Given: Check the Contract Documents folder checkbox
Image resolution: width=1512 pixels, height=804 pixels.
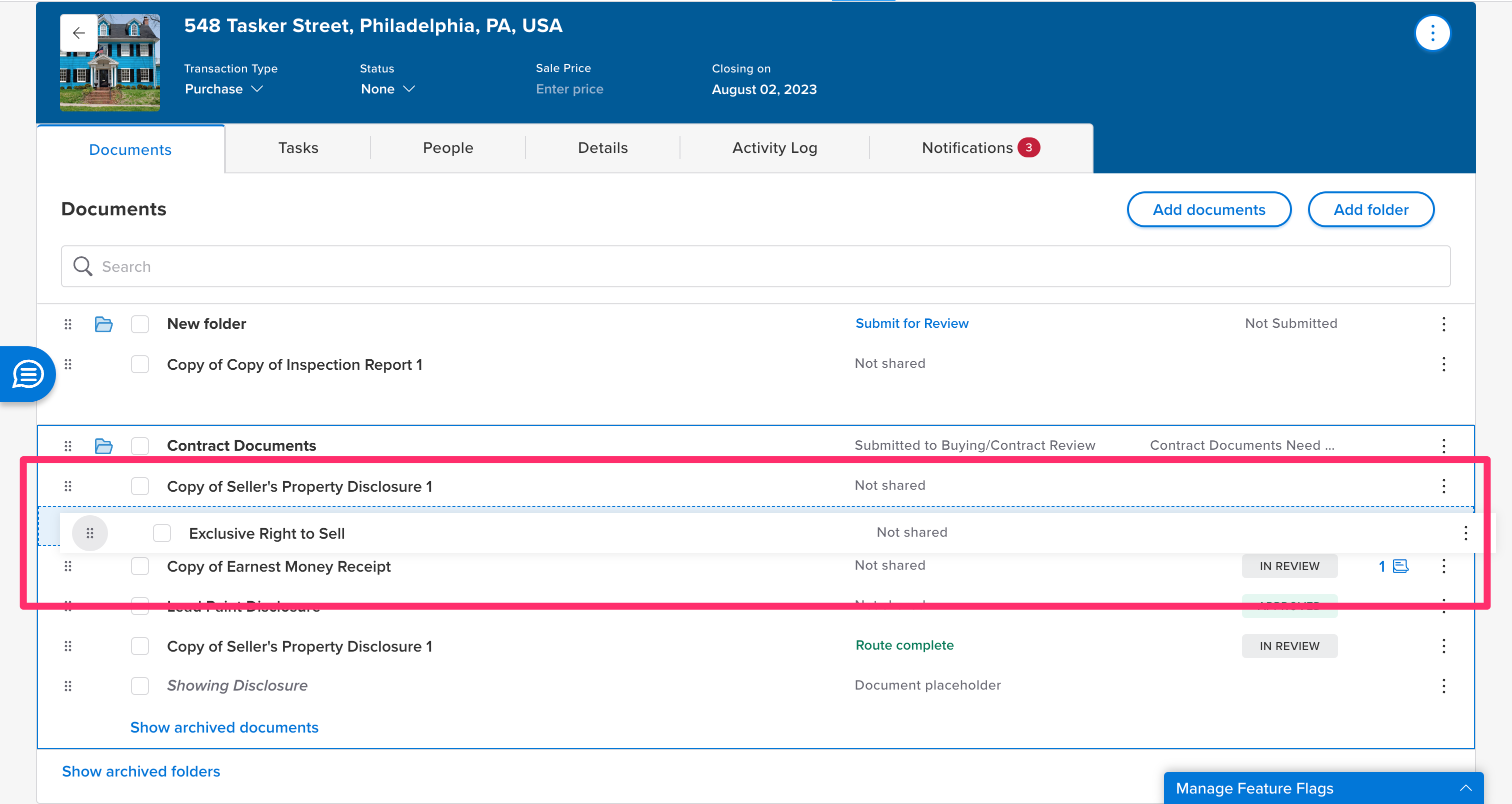Looking at the screenshot, I should tap(139, 446).
